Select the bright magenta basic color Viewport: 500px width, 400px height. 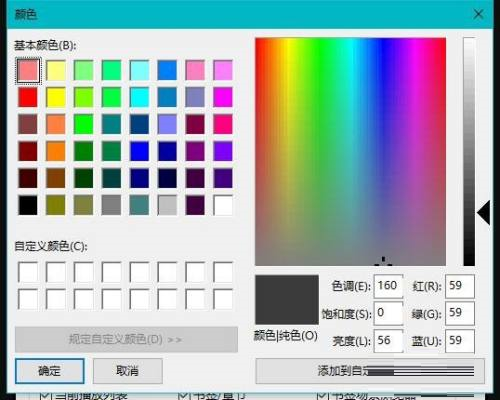pyautogui.click(x=223, y=97)
